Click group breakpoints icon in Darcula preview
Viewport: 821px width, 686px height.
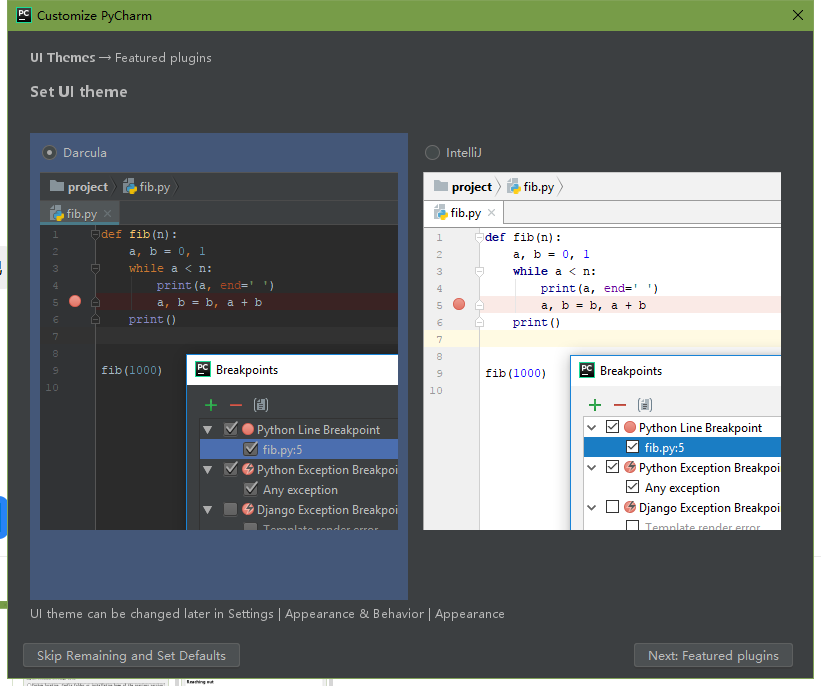tap(261, 405)
